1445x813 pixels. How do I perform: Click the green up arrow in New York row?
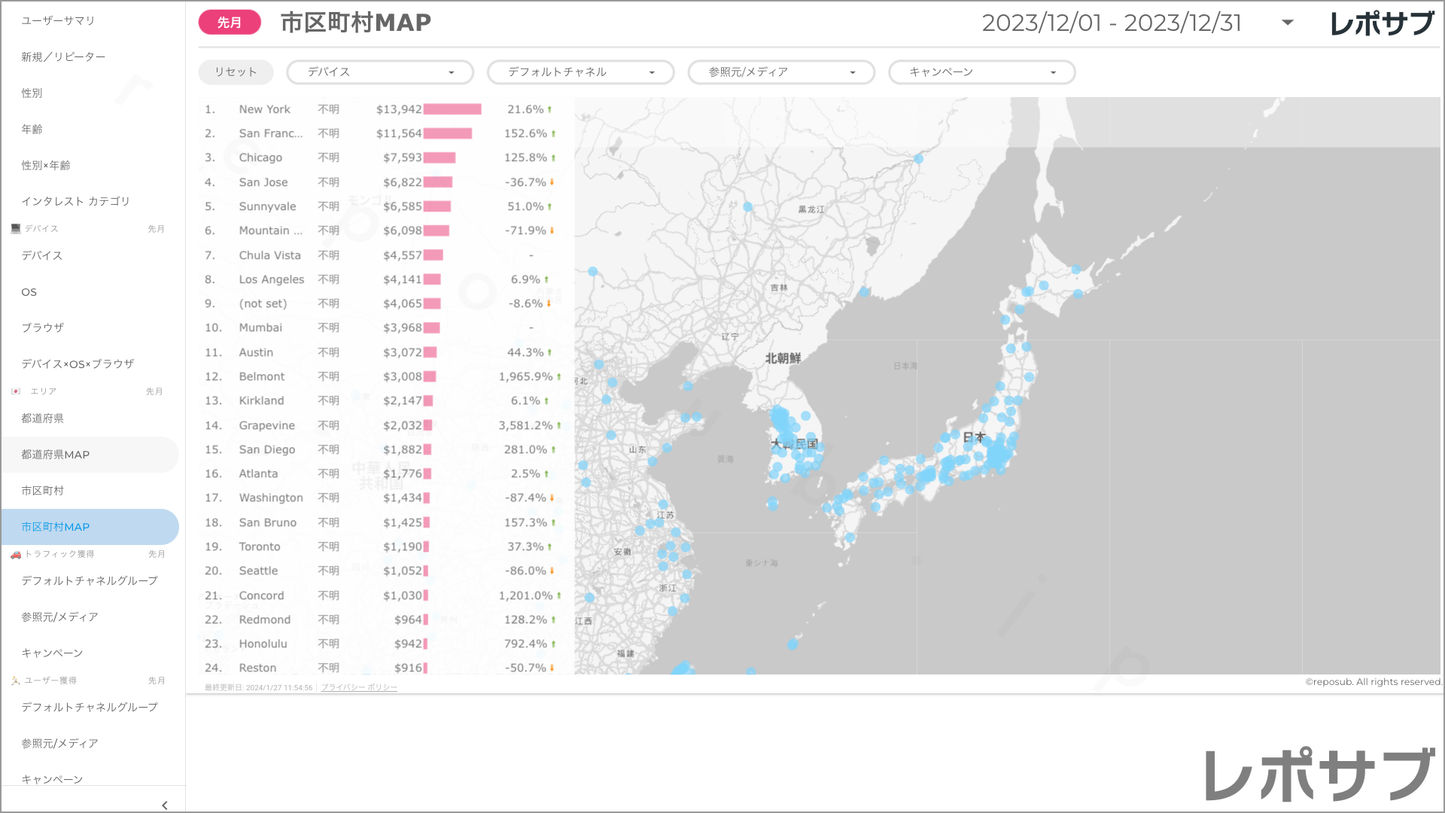pyautogui.click(x=550, y=110)
